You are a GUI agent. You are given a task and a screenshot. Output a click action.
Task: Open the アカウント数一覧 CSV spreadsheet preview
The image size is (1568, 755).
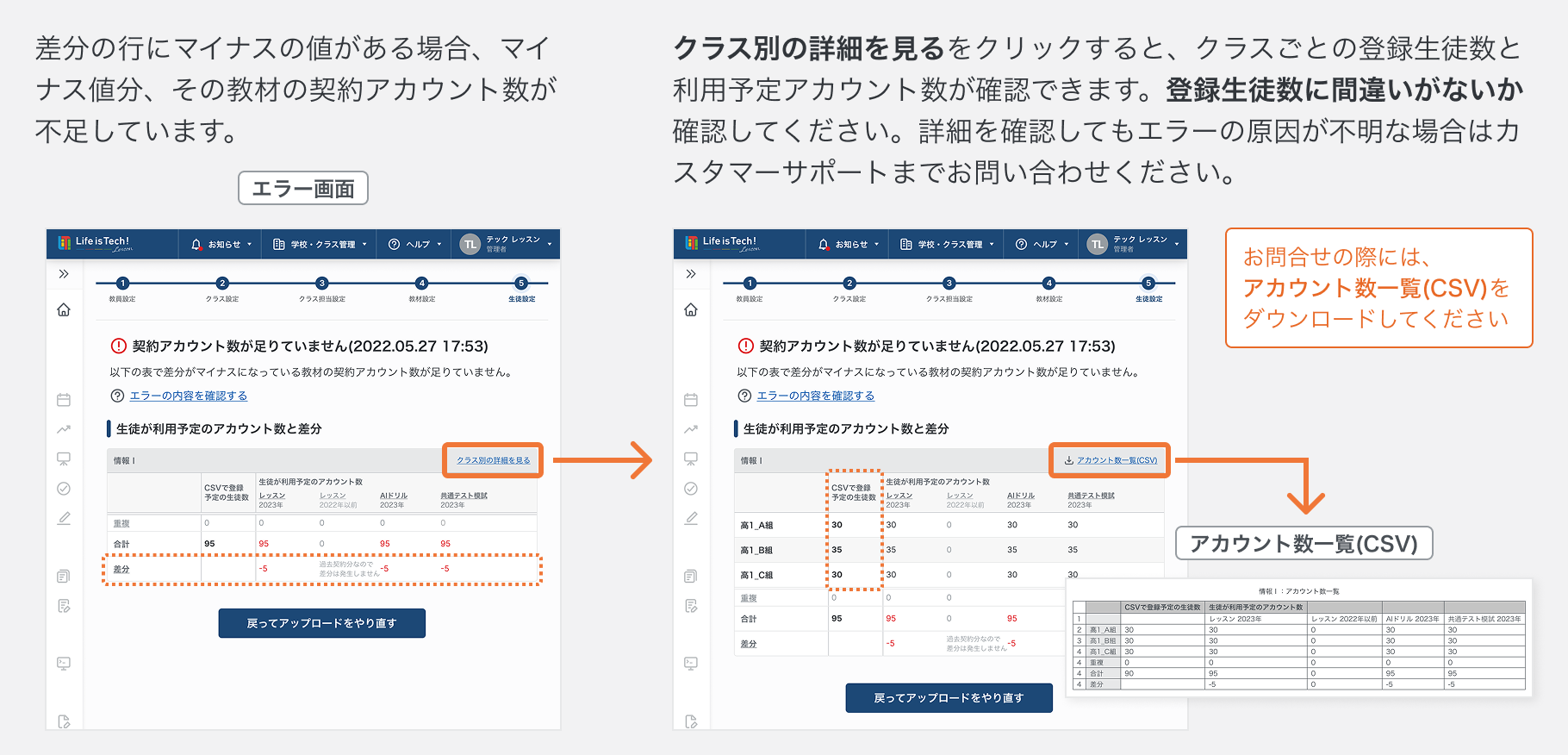[x=1299, y=638]
